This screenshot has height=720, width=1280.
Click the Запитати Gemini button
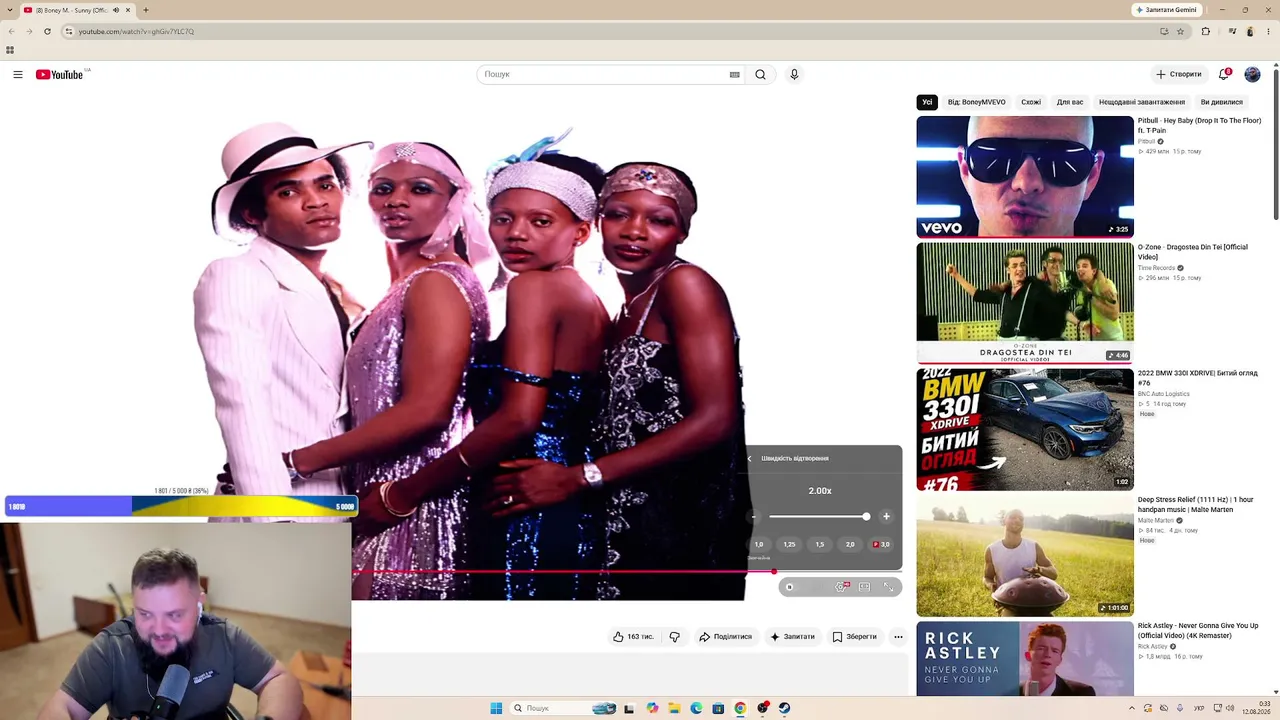coord(1166,10)
